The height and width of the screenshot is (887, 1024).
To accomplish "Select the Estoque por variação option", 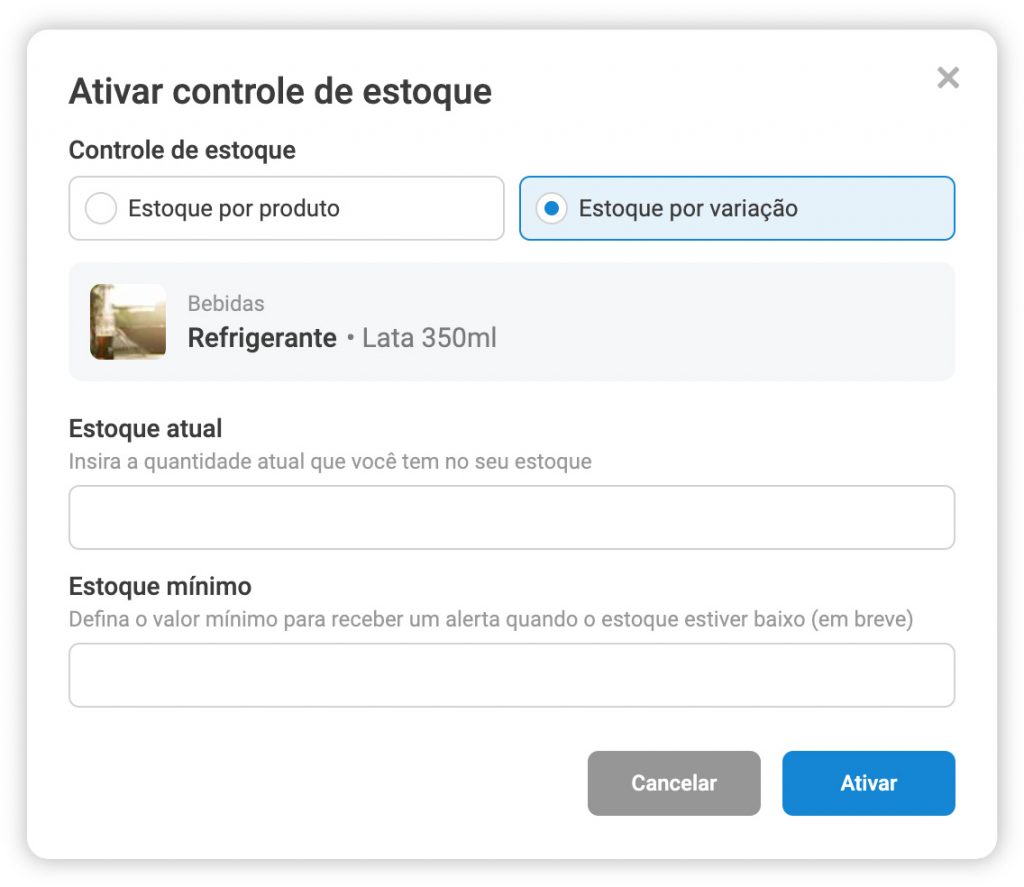I will tap(736, 208).
